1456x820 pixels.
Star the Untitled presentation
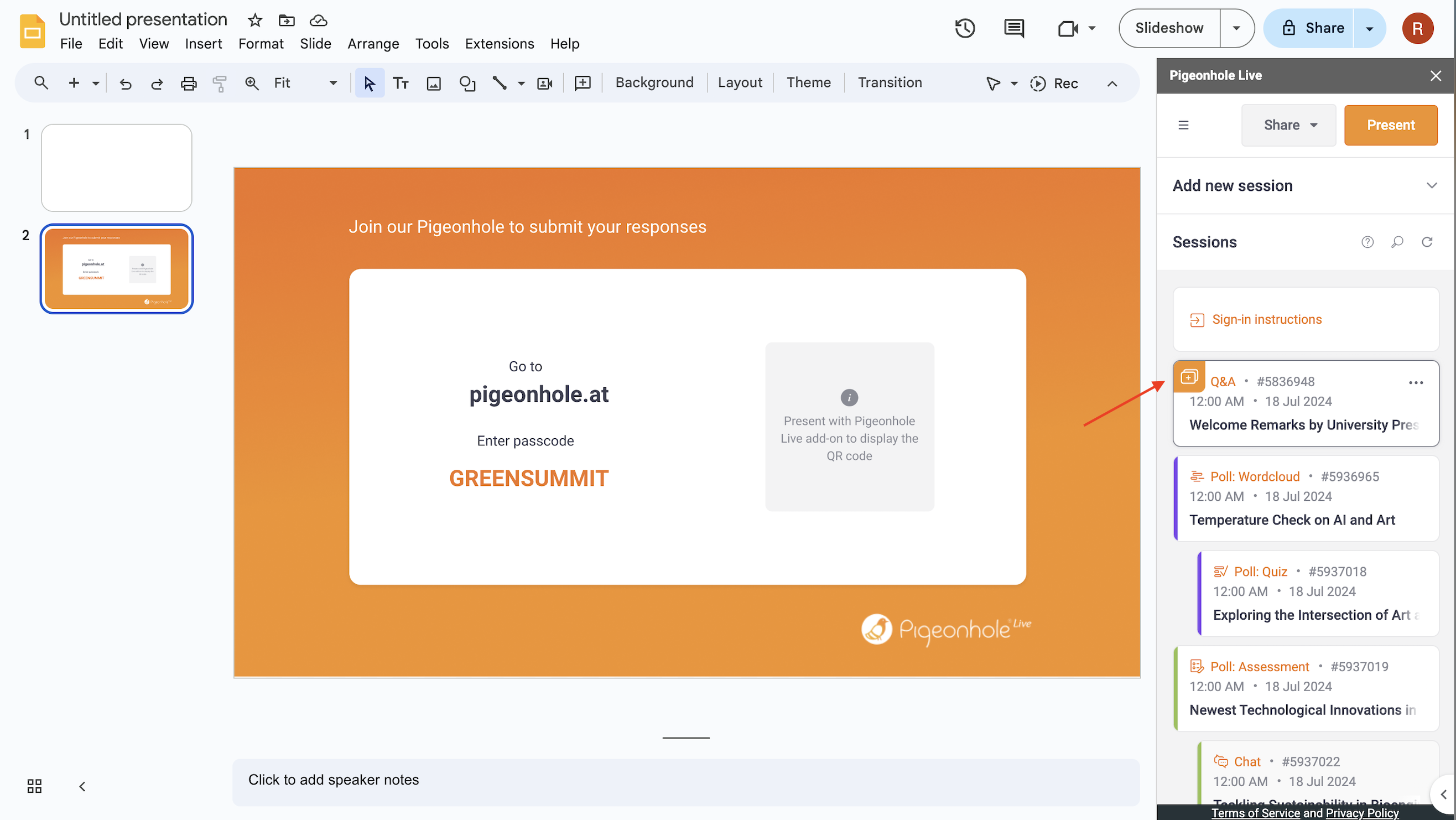255,20
